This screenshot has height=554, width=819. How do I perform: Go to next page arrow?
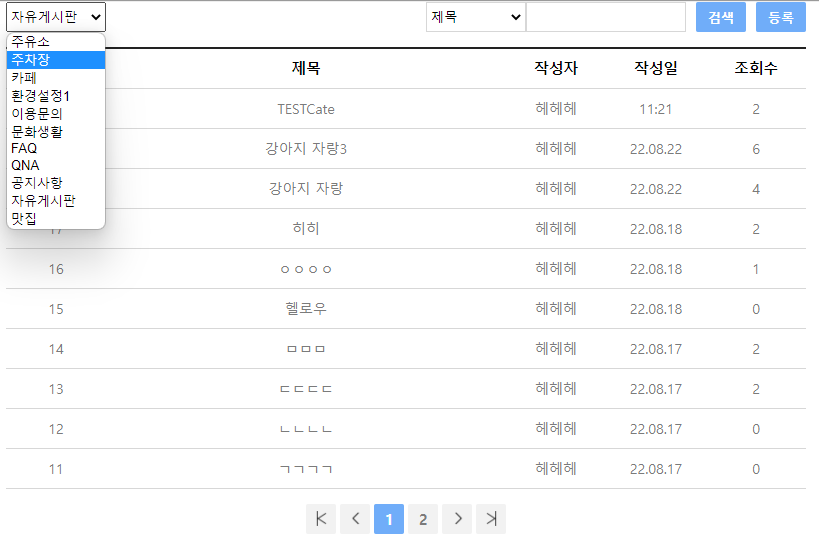click(457, 518)
